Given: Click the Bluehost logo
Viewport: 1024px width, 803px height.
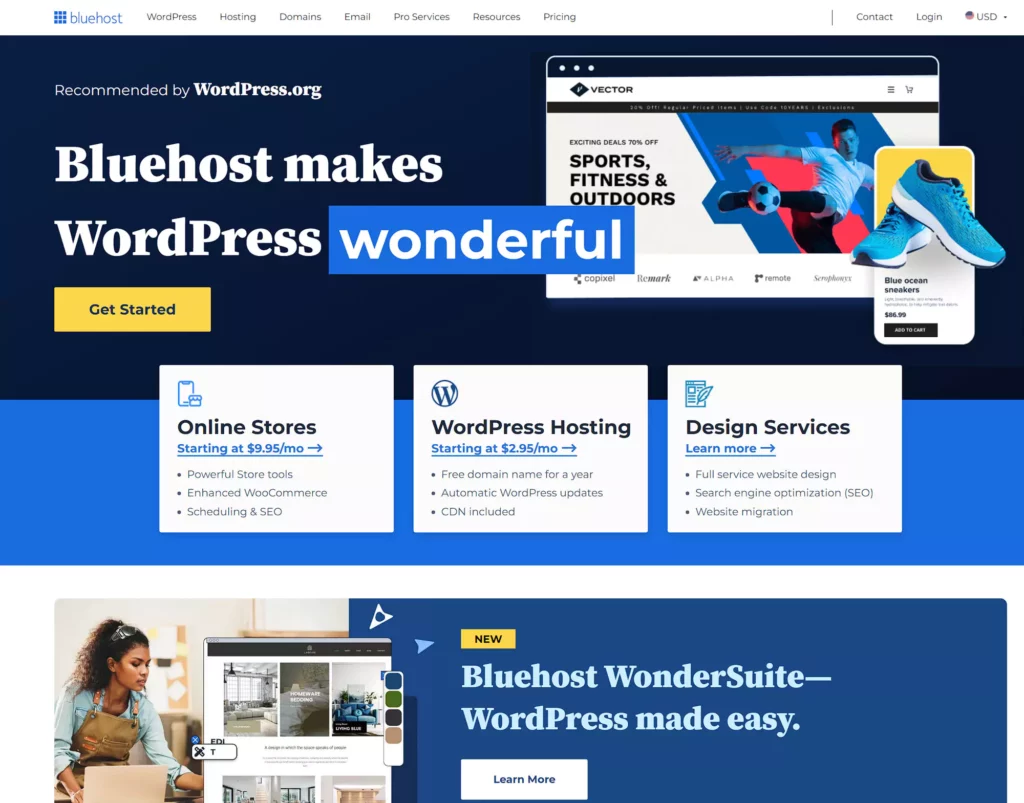Looking at the screenshot, I should click(x=88, y=17).
